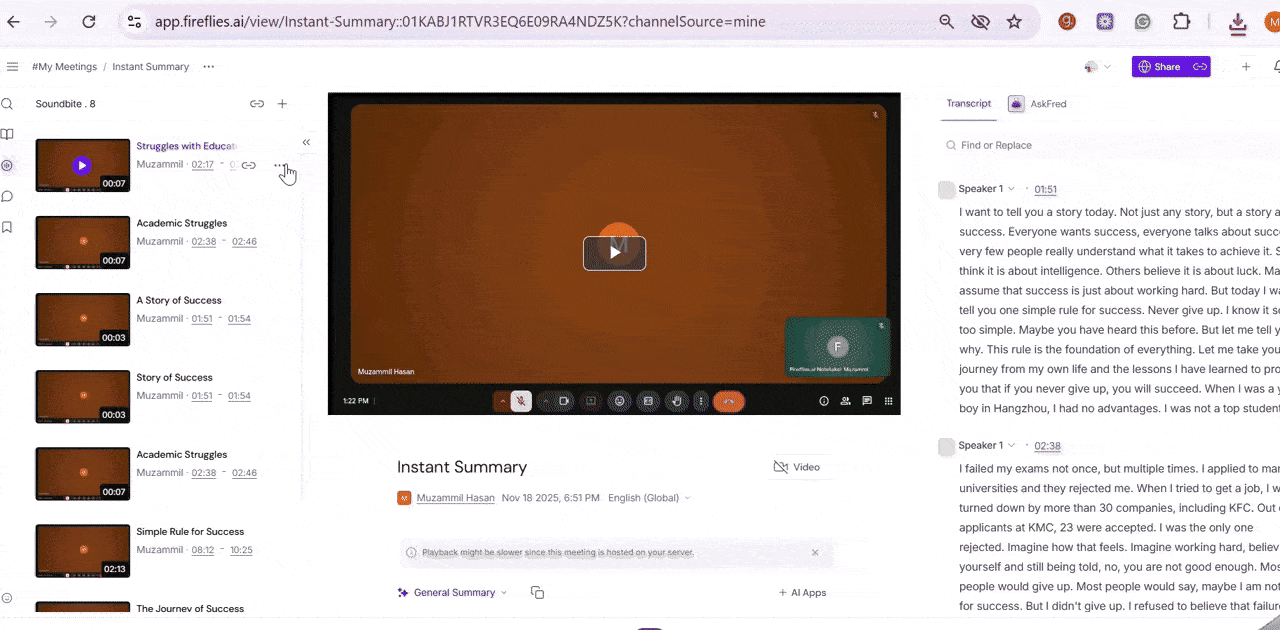Play the Struggles with Education soundbite

(82, 165)
